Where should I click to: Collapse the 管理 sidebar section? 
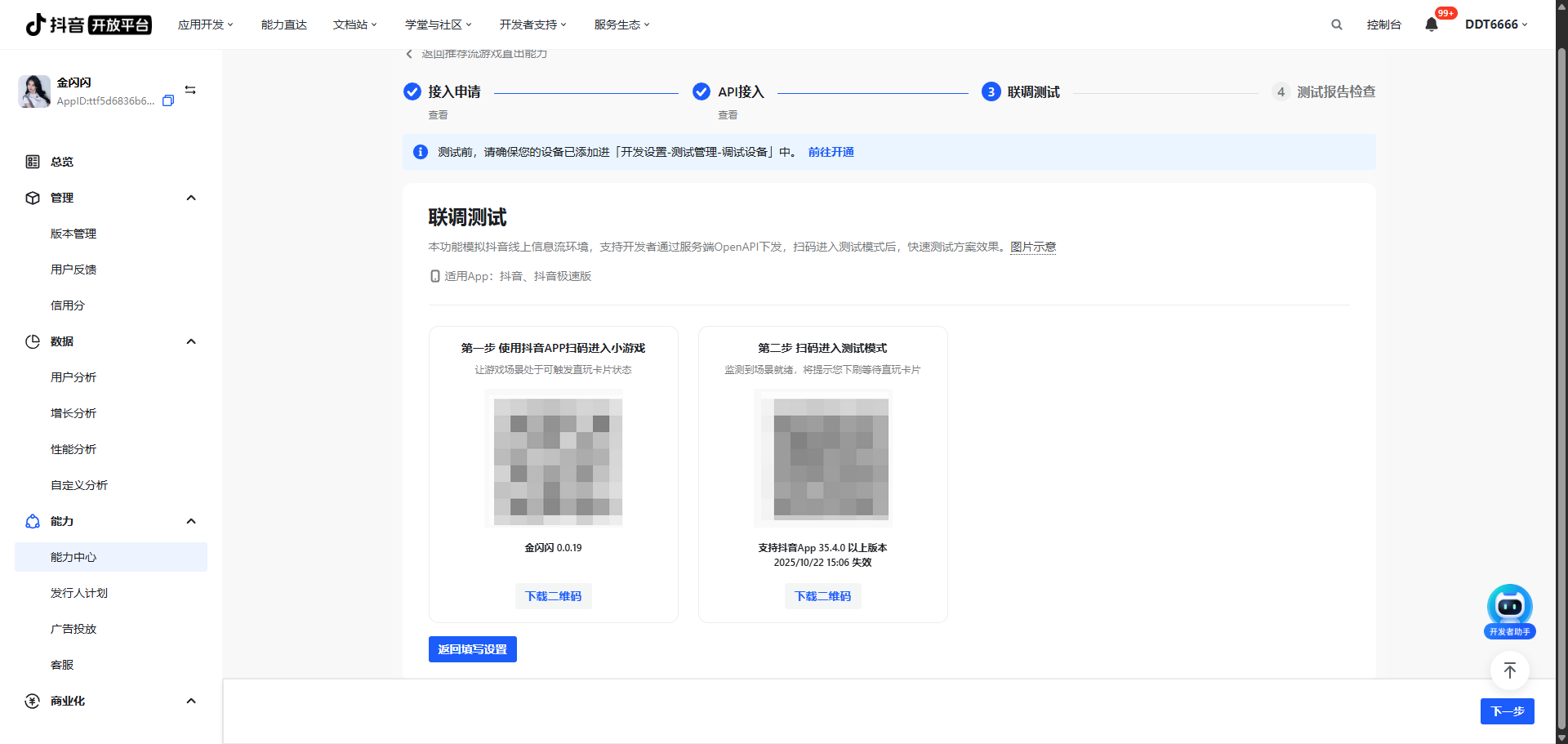pos(191,198)
